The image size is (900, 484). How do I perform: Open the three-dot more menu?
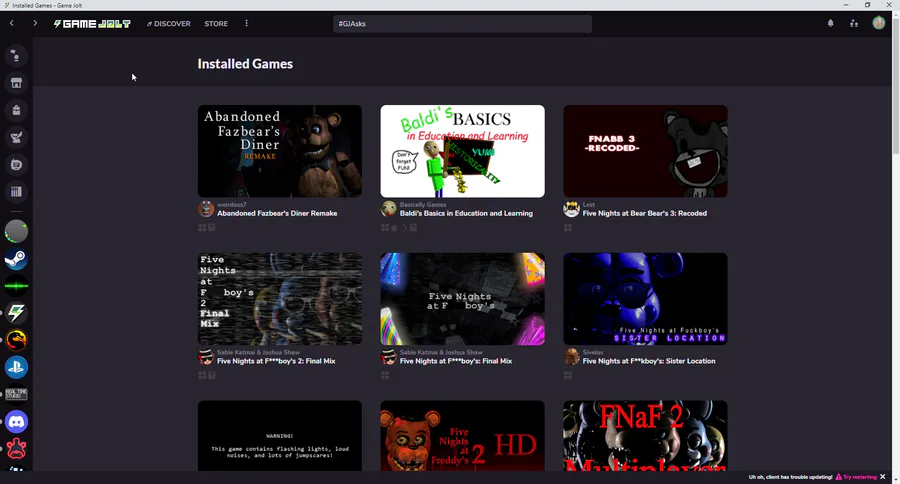[246, 24]
